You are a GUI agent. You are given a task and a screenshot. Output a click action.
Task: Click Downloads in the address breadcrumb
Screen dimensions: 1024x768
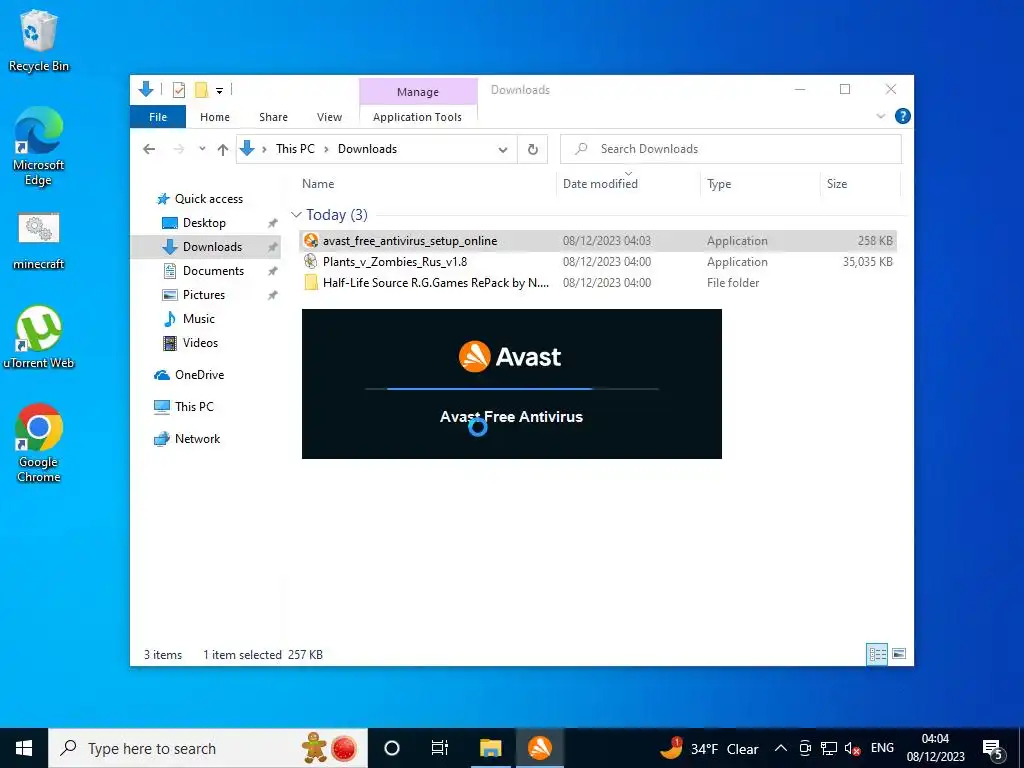click(367, 149)
